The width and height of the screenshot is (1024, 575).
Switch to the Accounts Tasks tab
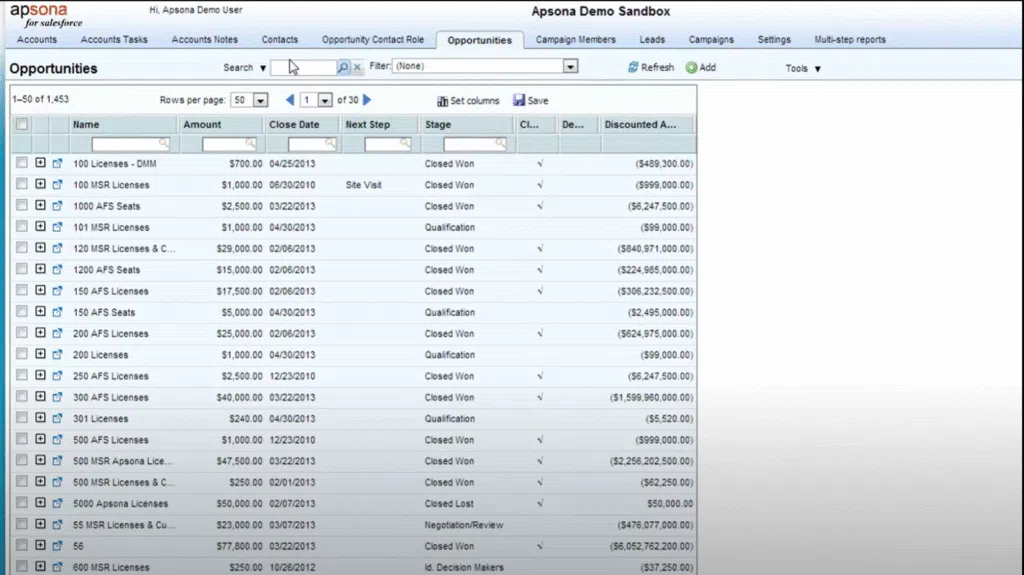pos(114,40)
